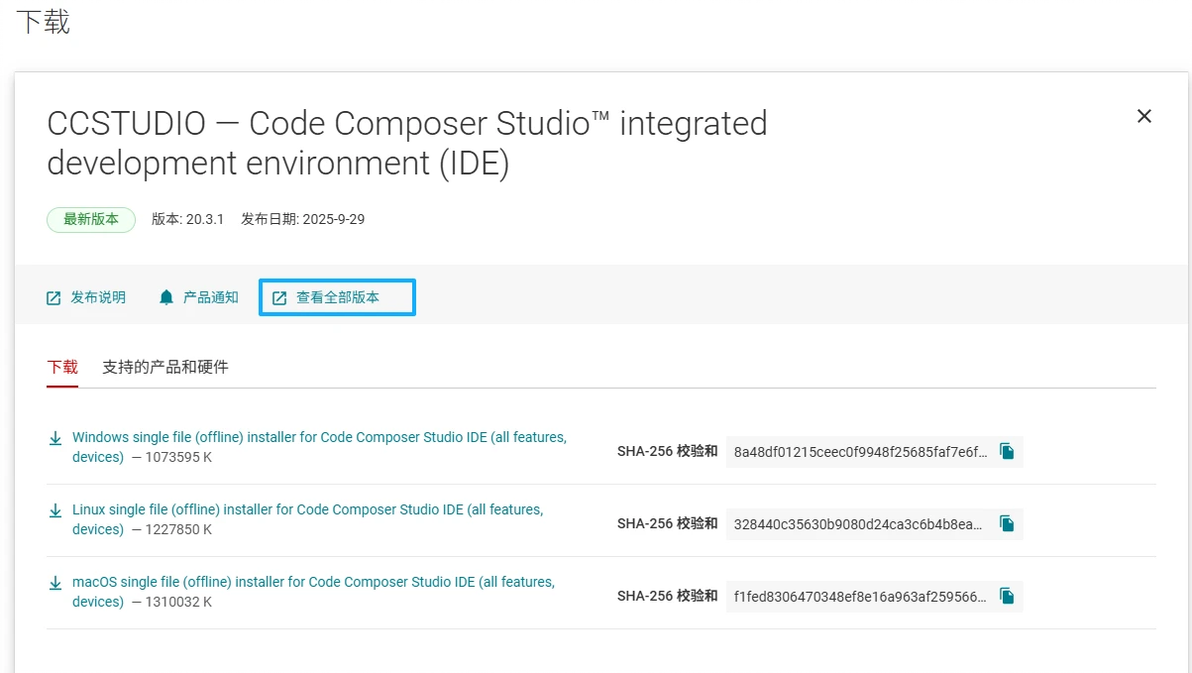The height and width of the screenshot is (673, 1192).
Task: Select the 下载 tab
Action: pos(62,367)
